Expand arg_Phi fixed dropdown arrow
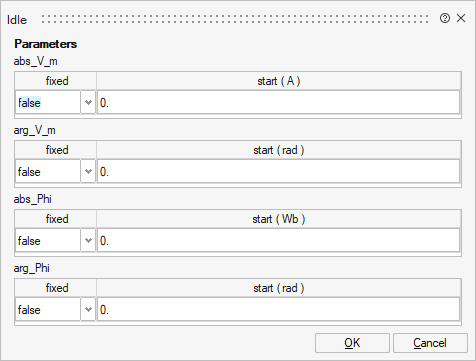Screen dimensions: 476x361 tap(88, 309)
